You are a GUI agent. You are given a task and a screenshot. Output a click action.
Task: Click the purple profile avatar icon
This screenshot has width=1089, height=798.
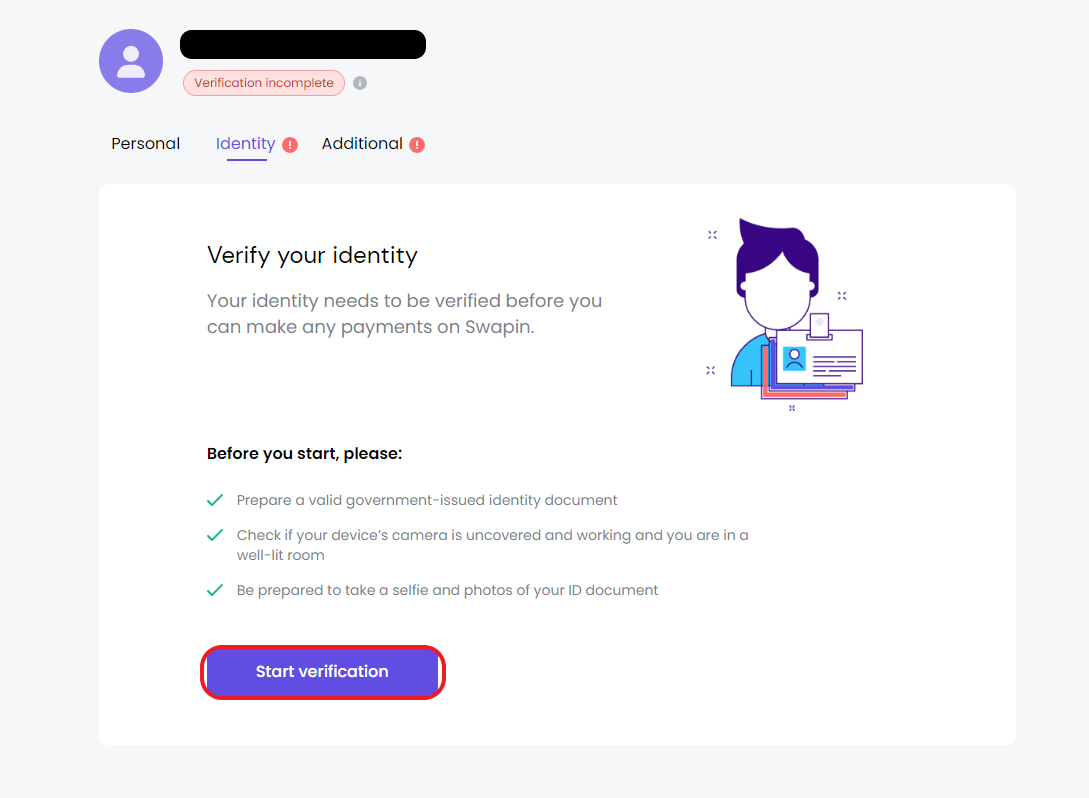click(131, 61)
